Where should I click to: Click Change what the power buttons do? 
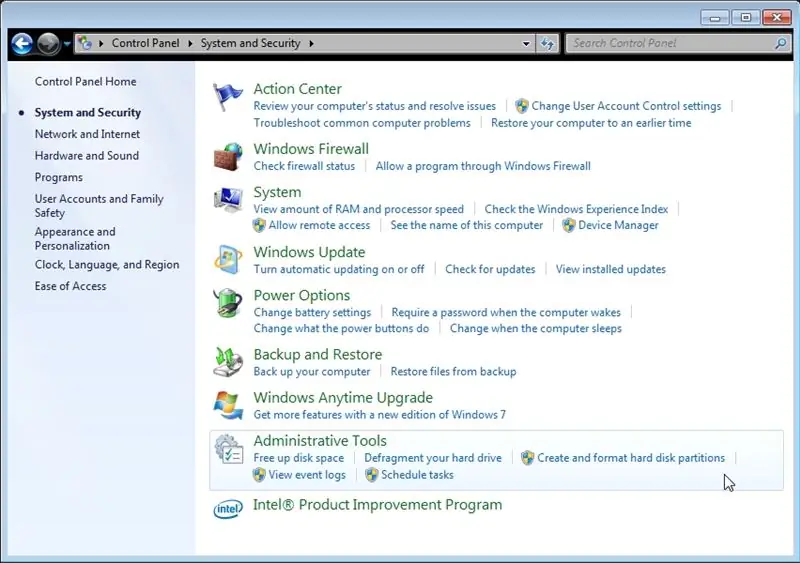tap(341, 329)
